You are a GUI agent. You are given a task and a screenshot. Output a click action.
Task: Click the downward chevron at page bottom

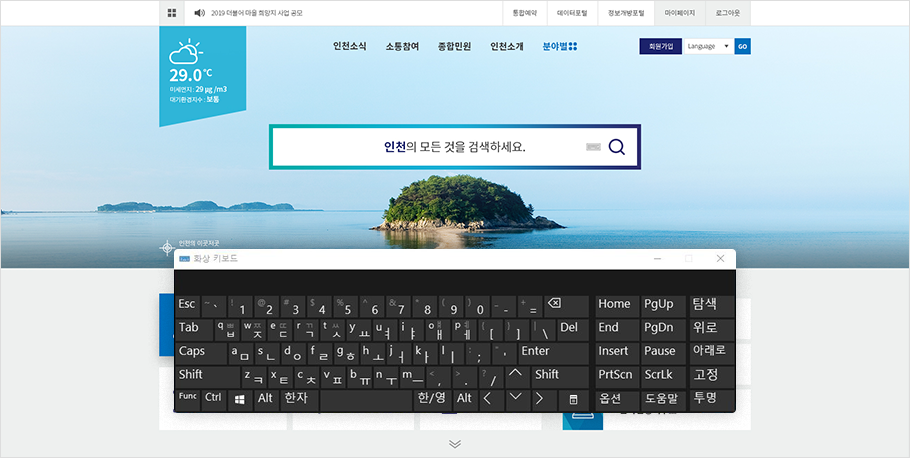(x=455, y=443)
